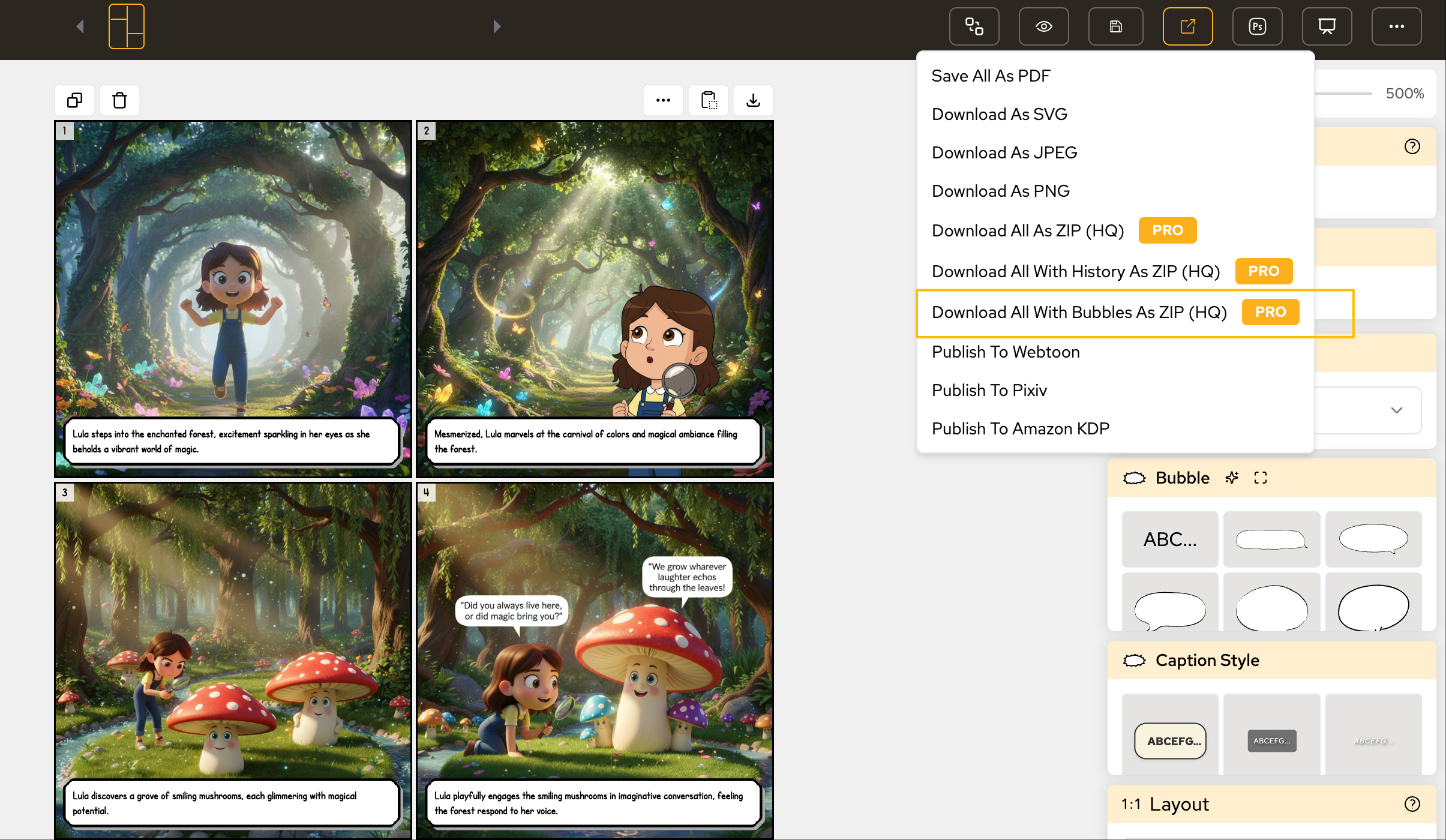Click the shapes swap icon in top bar
Image resolution: width=1446 pixels, height=840 pixels.
[x=974, y=26]
